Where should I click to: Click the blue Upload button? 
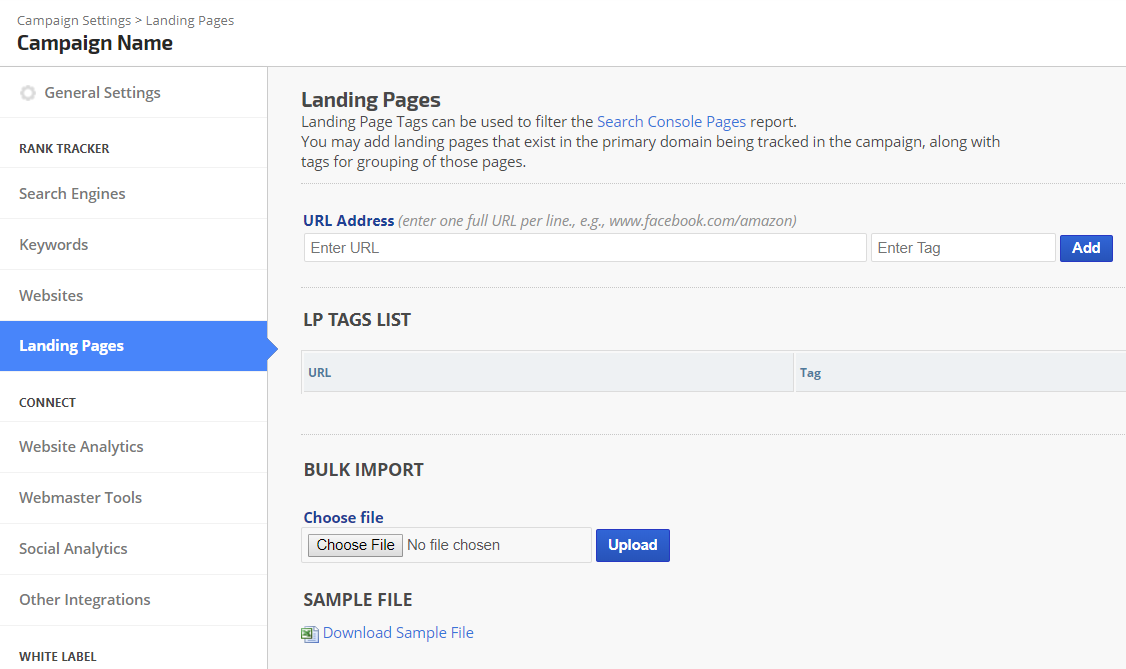[632, 545]
